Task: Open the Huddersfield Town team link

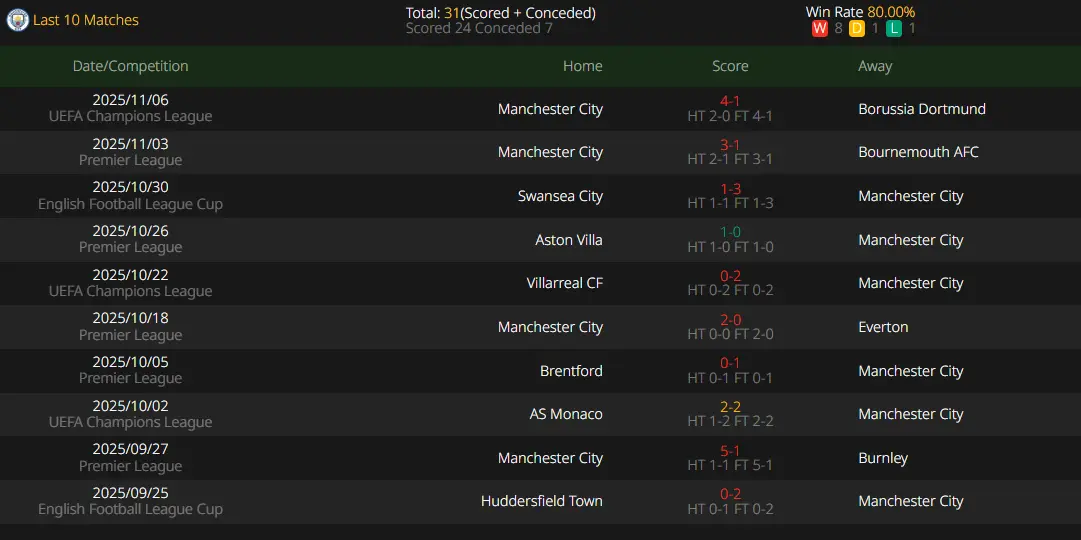Action: coord(541,501)
